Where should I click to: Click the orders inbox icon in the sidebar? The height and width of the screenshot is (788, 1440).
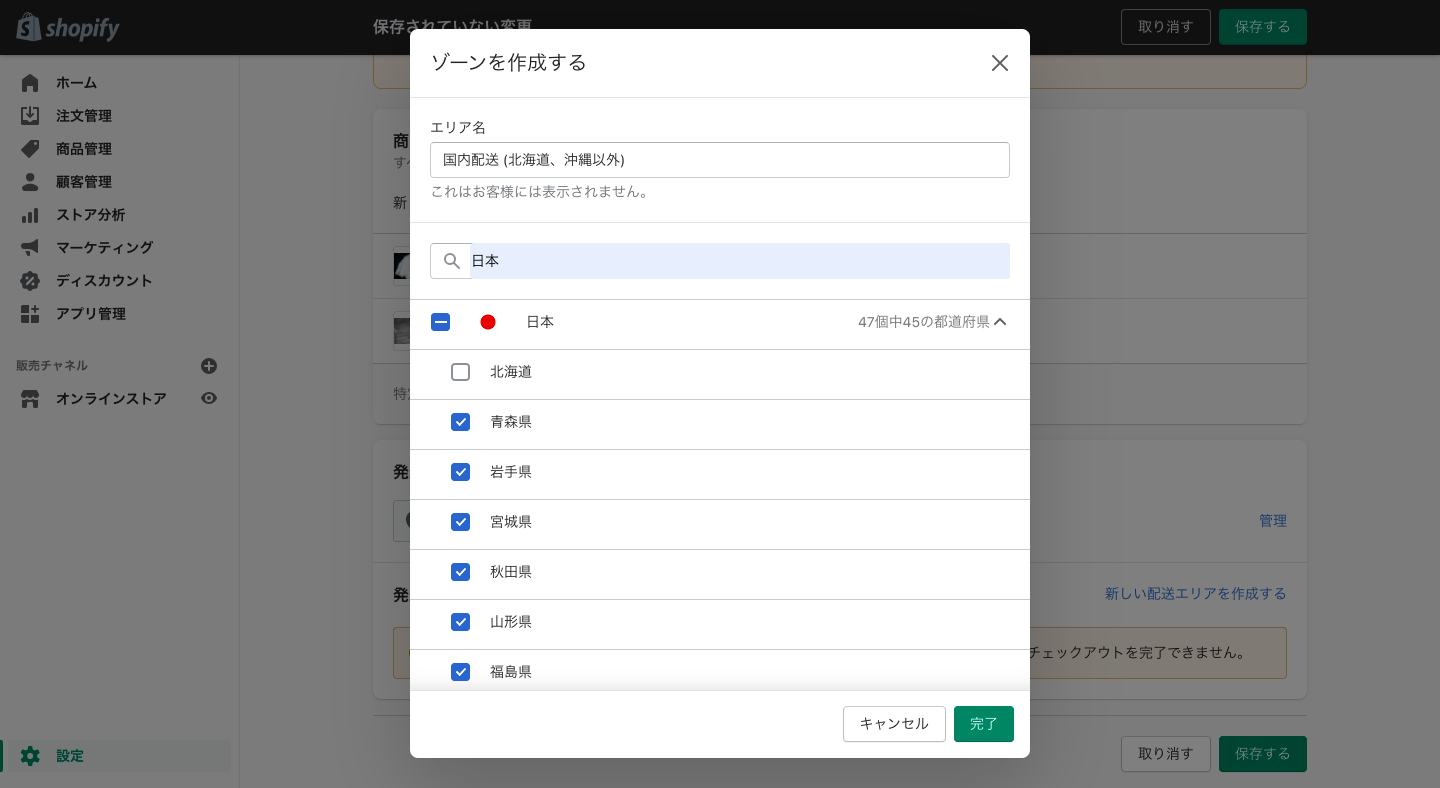coord(30,116)
